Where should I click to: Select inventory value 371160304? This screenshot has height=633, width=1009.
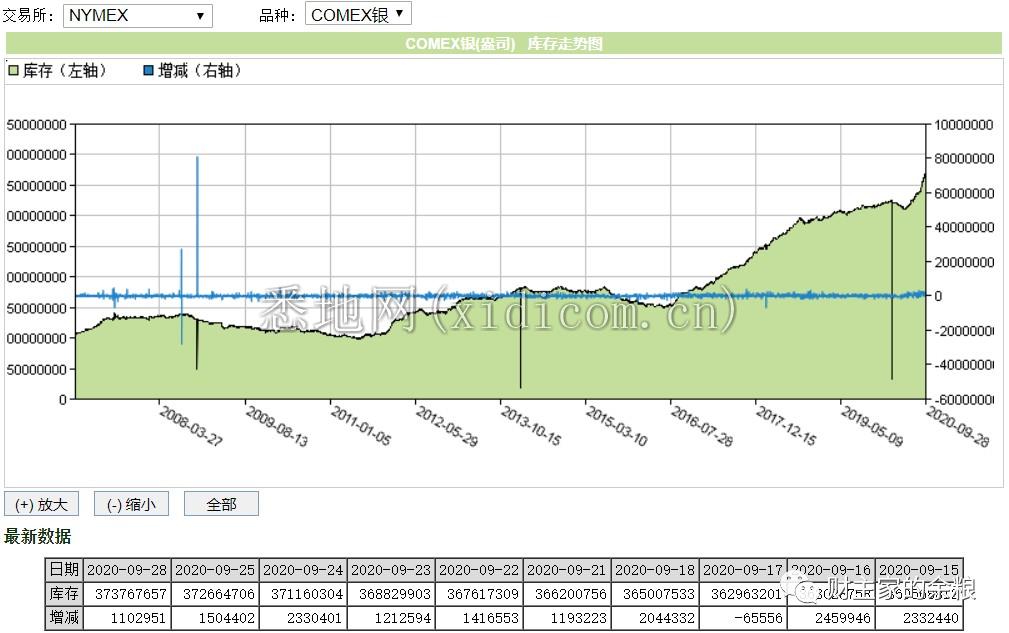307,594
